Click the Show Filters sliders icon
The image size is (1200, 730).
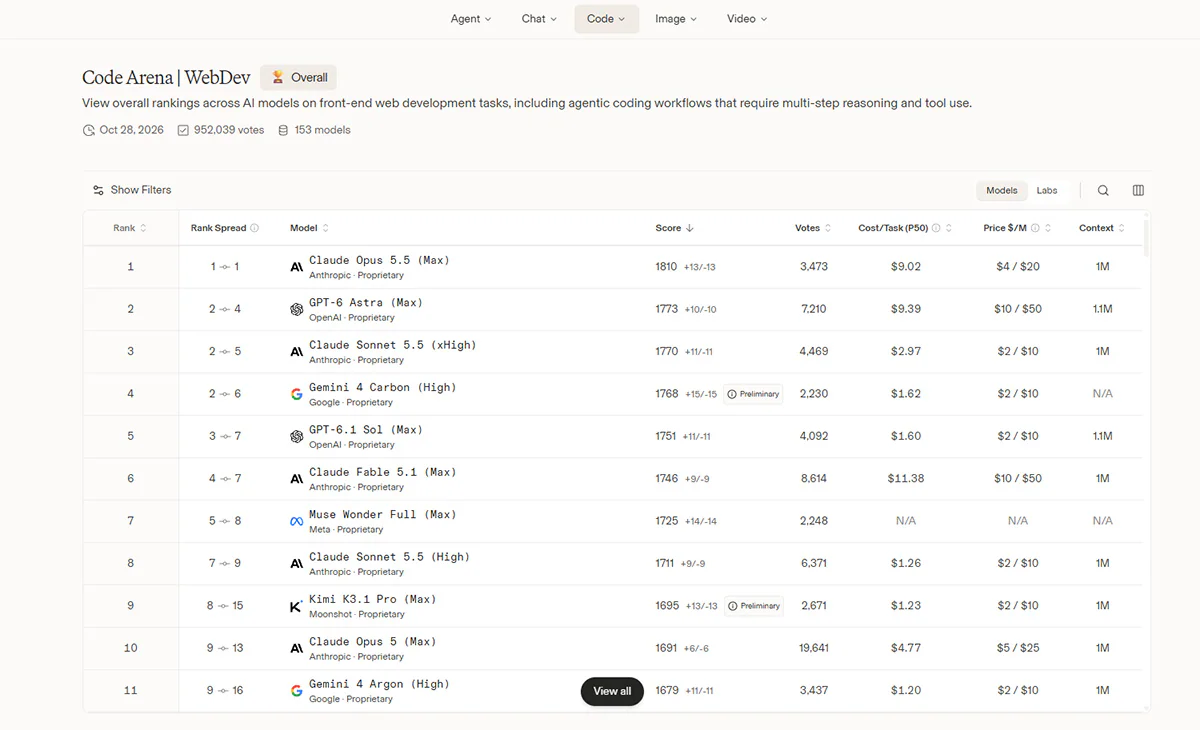[98, 190]
